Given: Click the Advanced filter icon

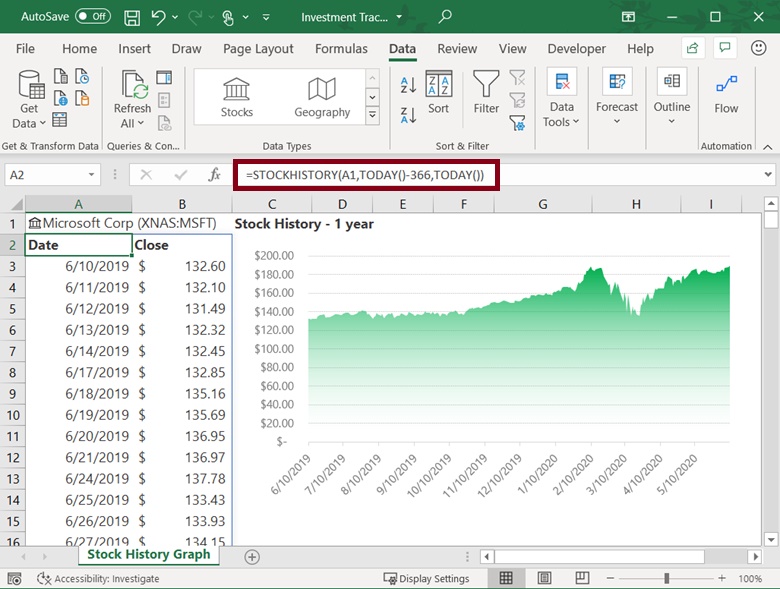Looking at the screenshot, I should pos(517,122).
